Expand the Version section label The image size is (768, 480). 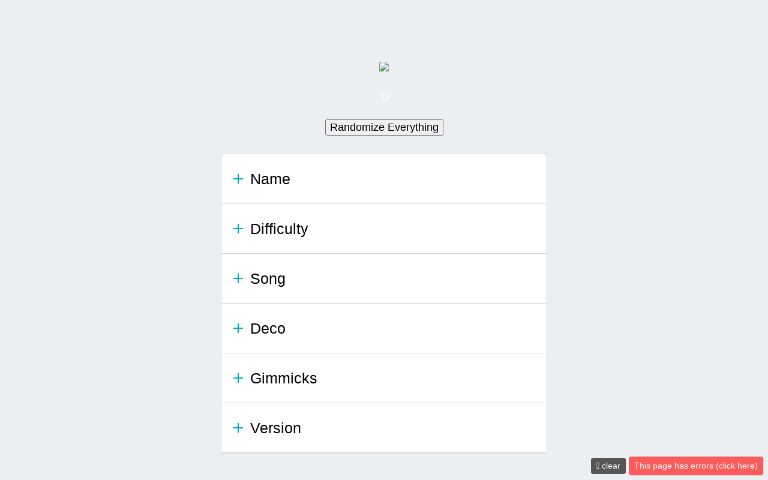(x=275, y=428)
